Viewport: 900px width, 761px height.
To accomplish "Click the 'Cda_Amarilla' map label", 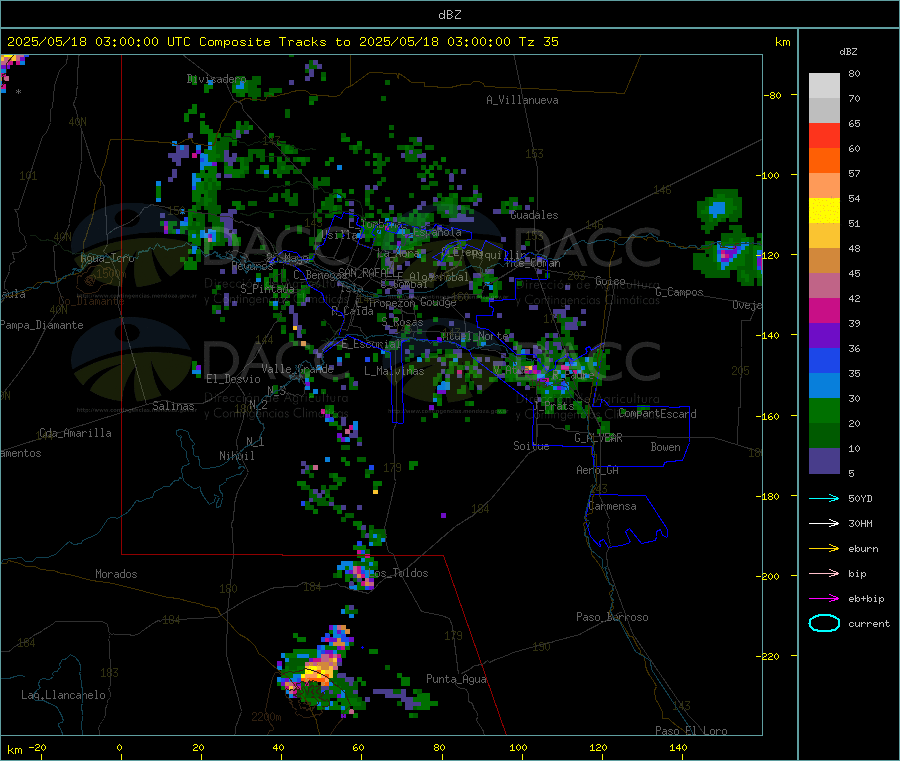I will (x=75, y=433).
